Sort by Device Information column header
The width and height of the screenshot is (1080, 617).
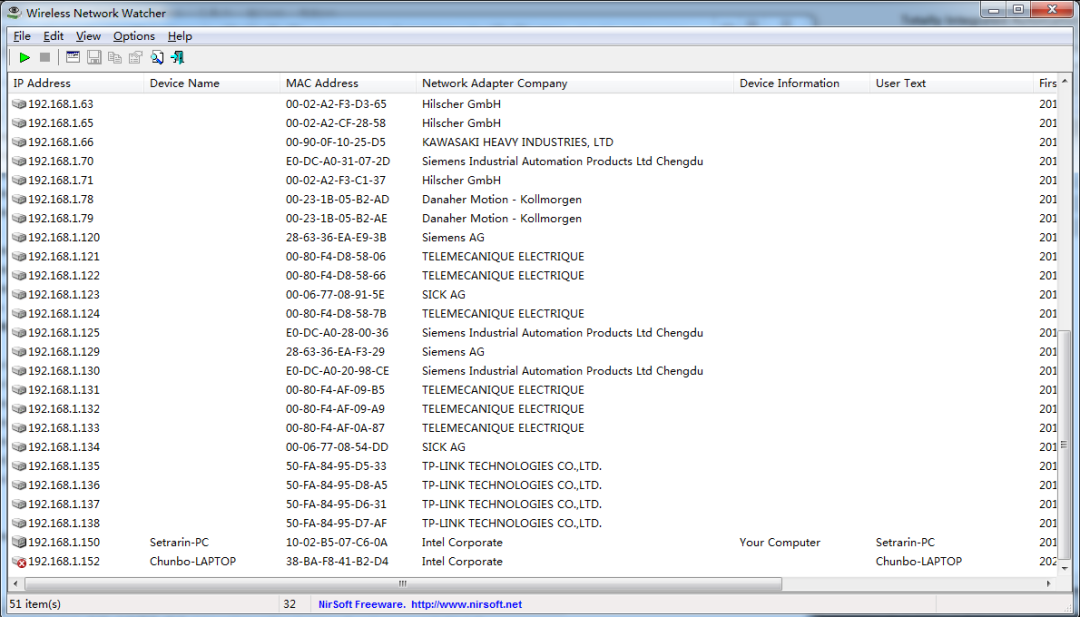(802, 83)
